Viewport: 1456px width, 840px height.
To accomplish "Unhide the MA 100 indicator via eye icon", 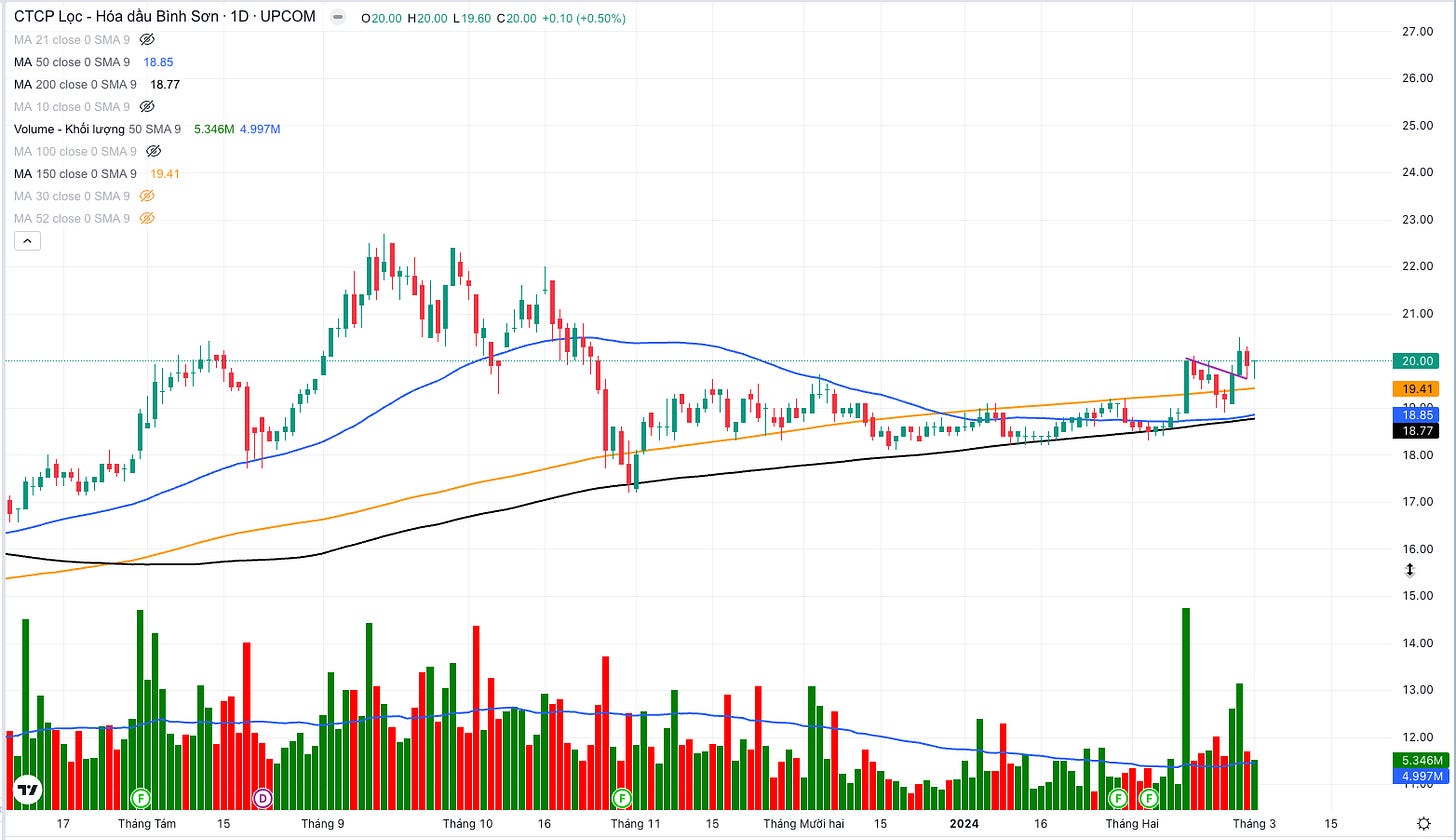I will click(x=153, y=152).
